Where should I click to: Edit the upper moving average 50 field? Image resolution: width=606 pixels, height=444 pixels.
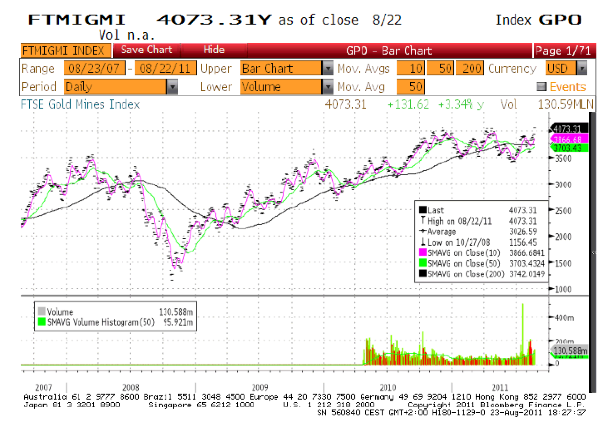440,68
